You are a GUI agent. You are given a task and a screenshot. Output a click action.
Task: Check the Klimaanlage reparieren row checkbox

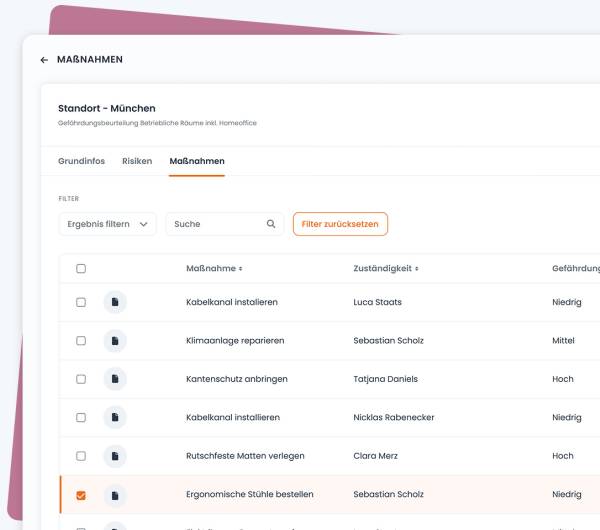coord(81,341)
